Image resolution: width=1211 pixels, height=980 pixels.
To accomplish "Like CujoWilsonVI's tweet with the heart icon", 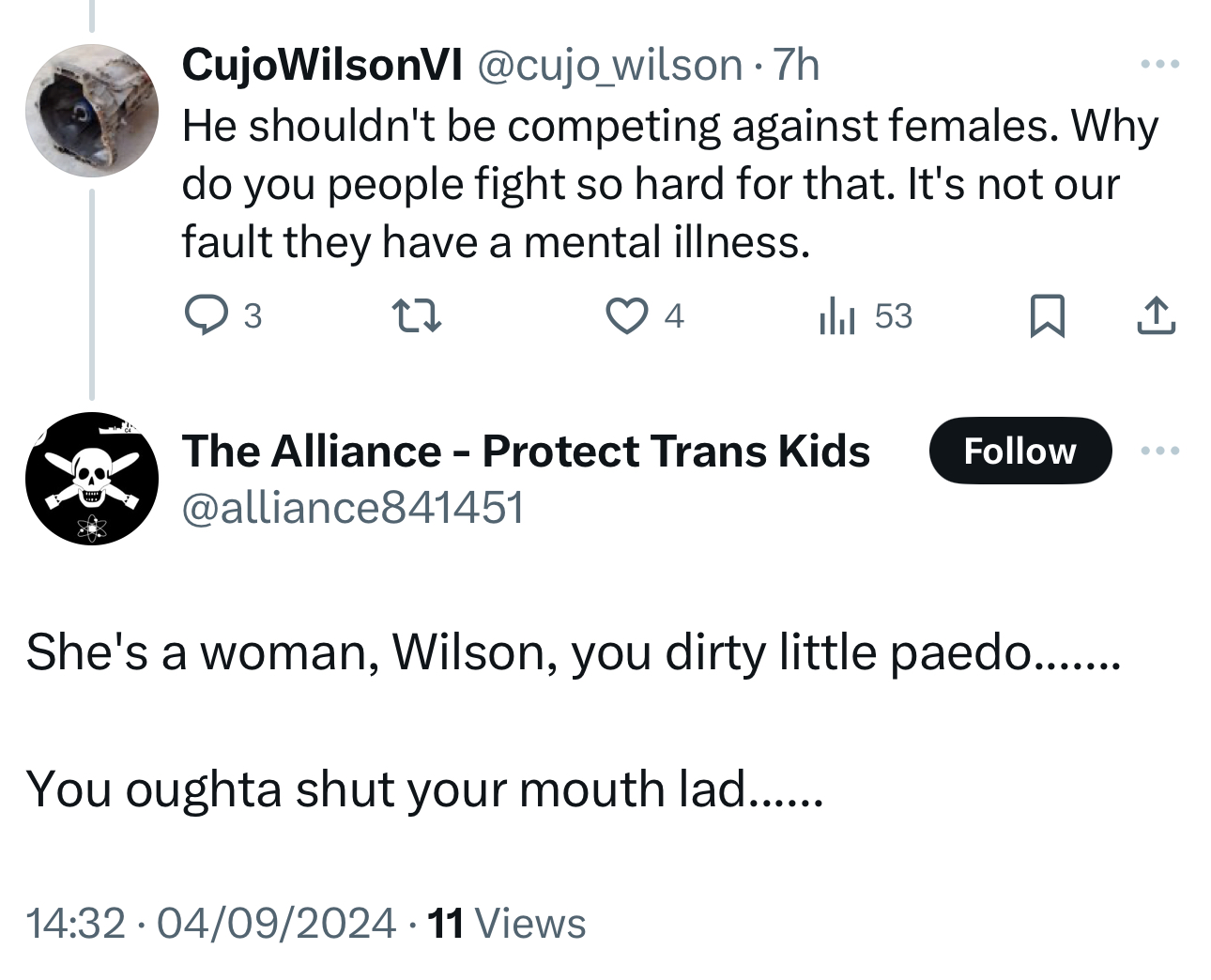I will tap(624, 316).
